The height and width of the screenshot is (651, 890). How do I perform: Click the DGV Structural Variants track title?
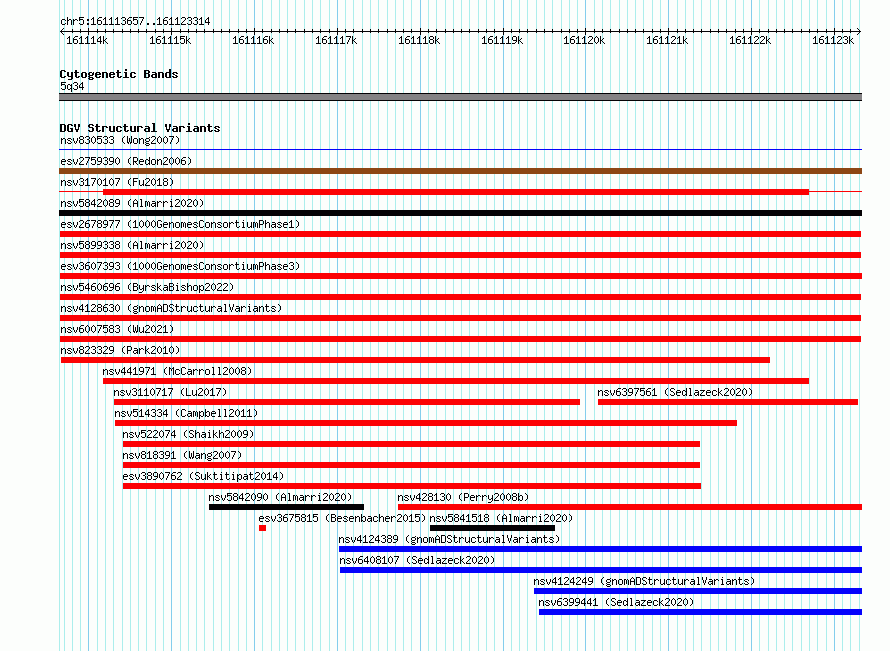point(140,128)
